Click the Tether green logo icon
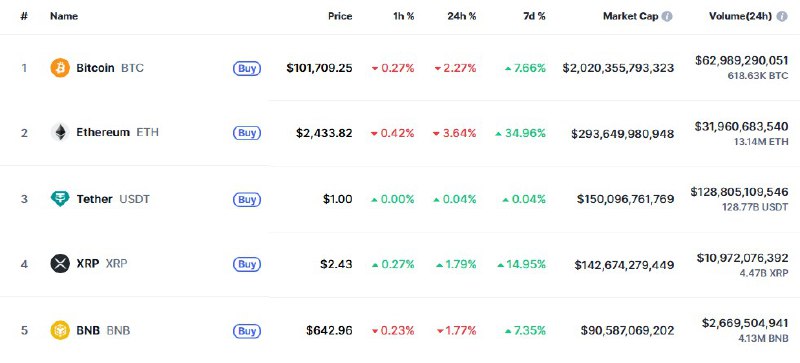The height and width of the screenshot is (363, 800). pos(60,199)
